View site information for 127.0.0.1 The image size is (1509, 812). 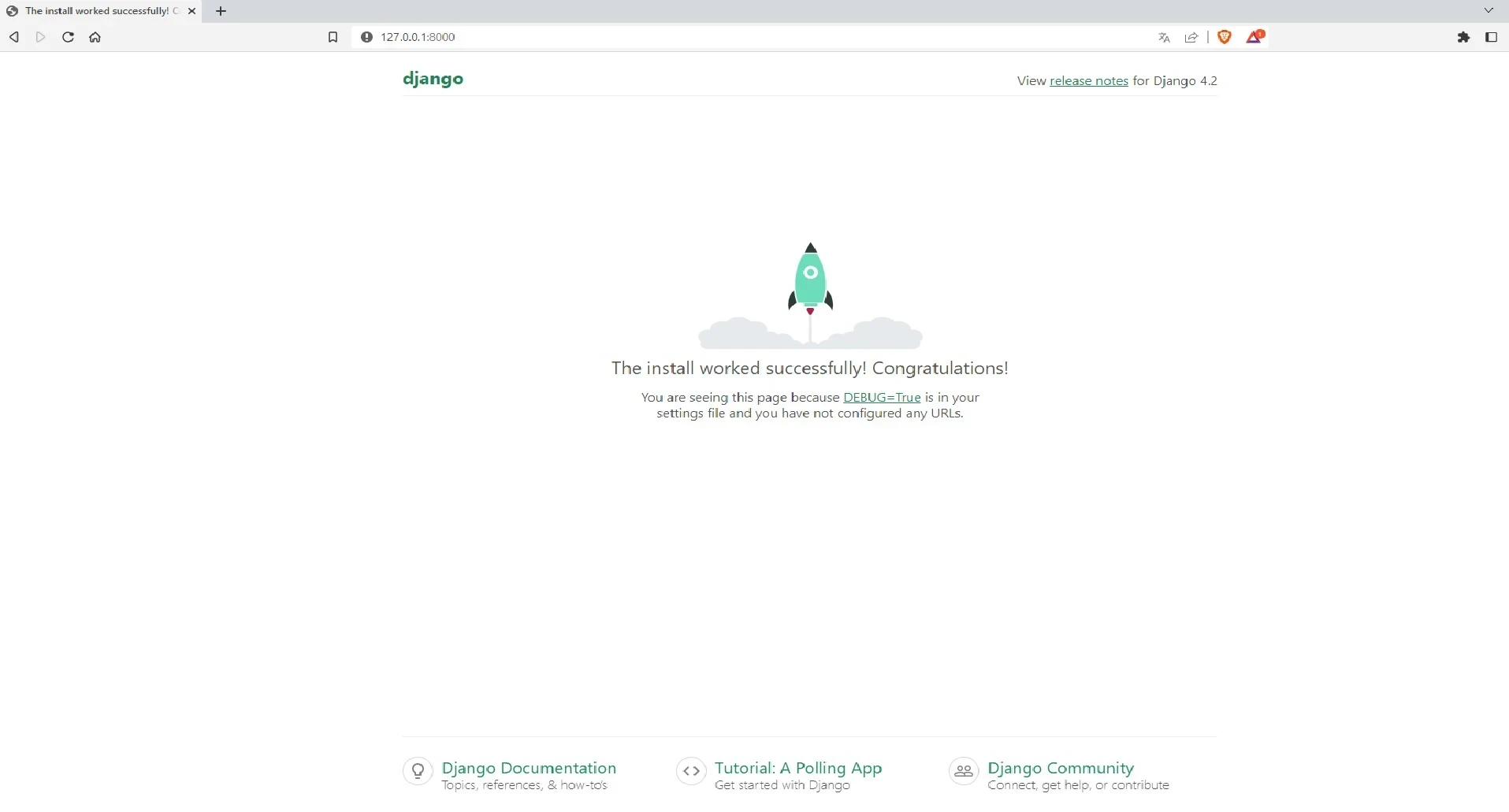(366, 37)
